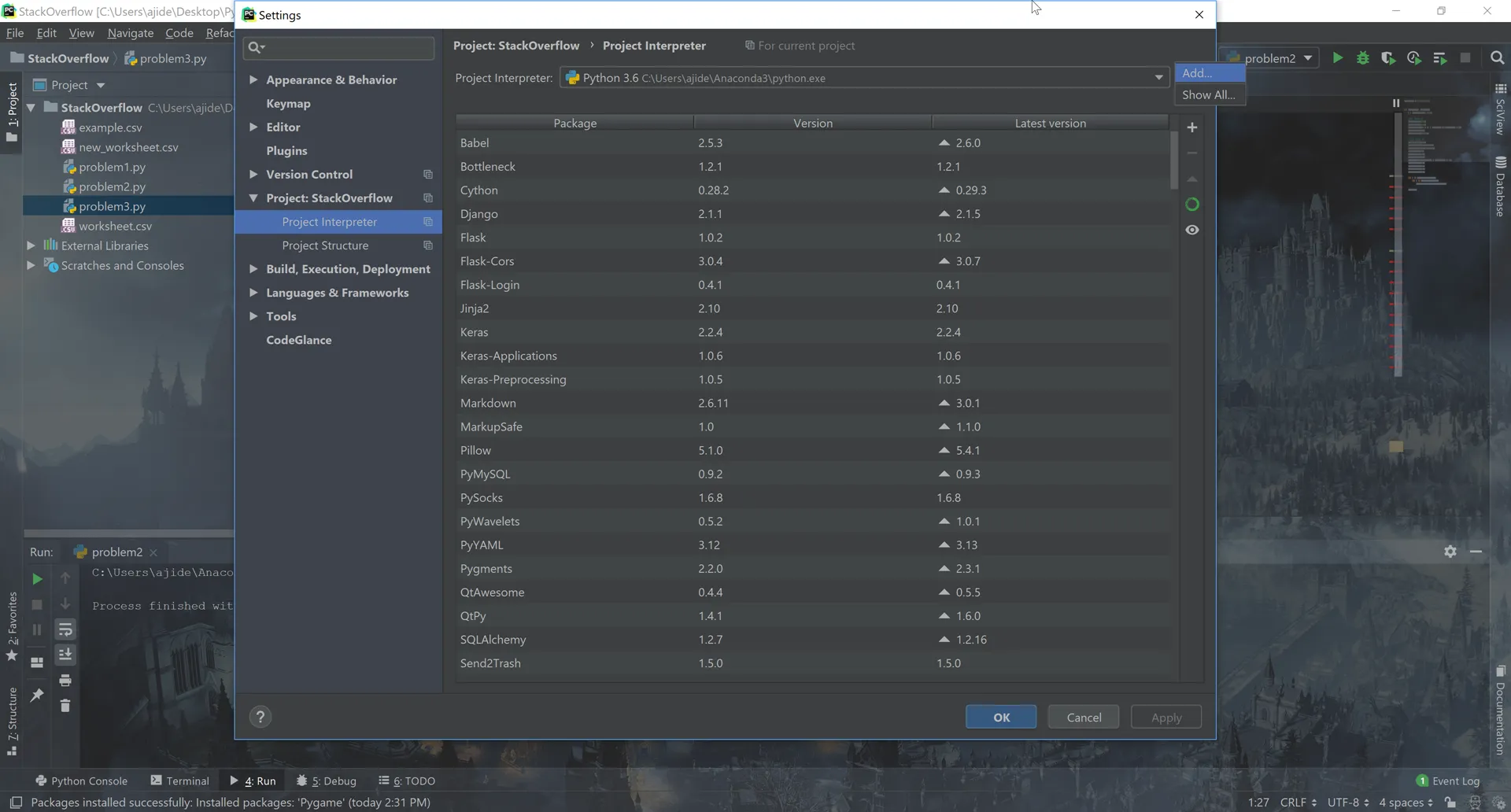Click the Search Everywhere magnifier icon
The width and height of the screenshot is (1511, 812).
1497,57
